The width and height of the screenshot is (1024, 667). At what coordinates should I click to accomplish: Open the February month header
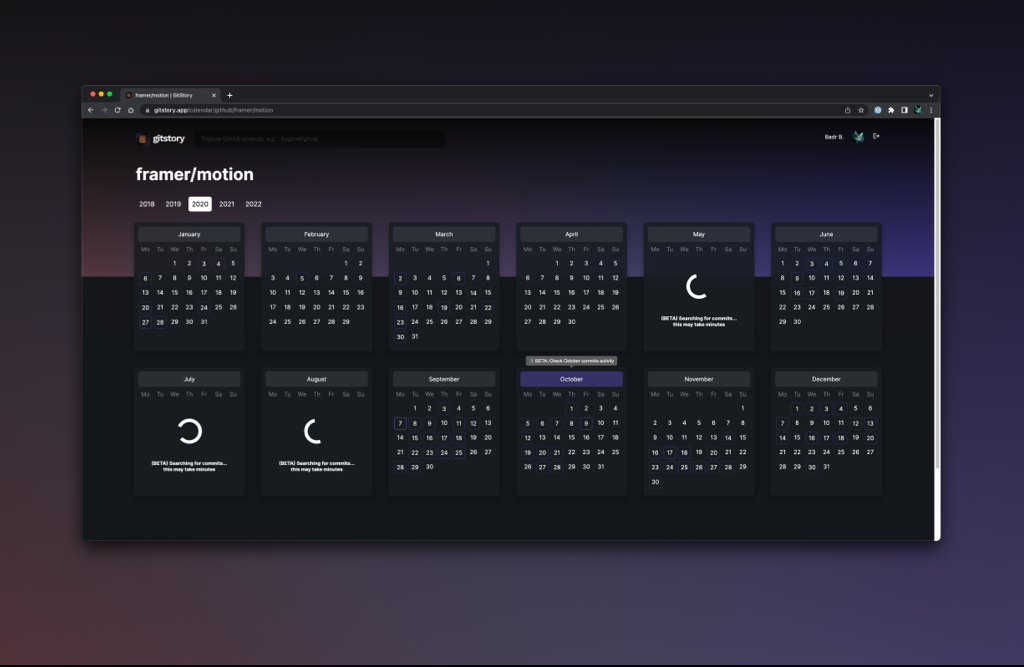(317, 234)
